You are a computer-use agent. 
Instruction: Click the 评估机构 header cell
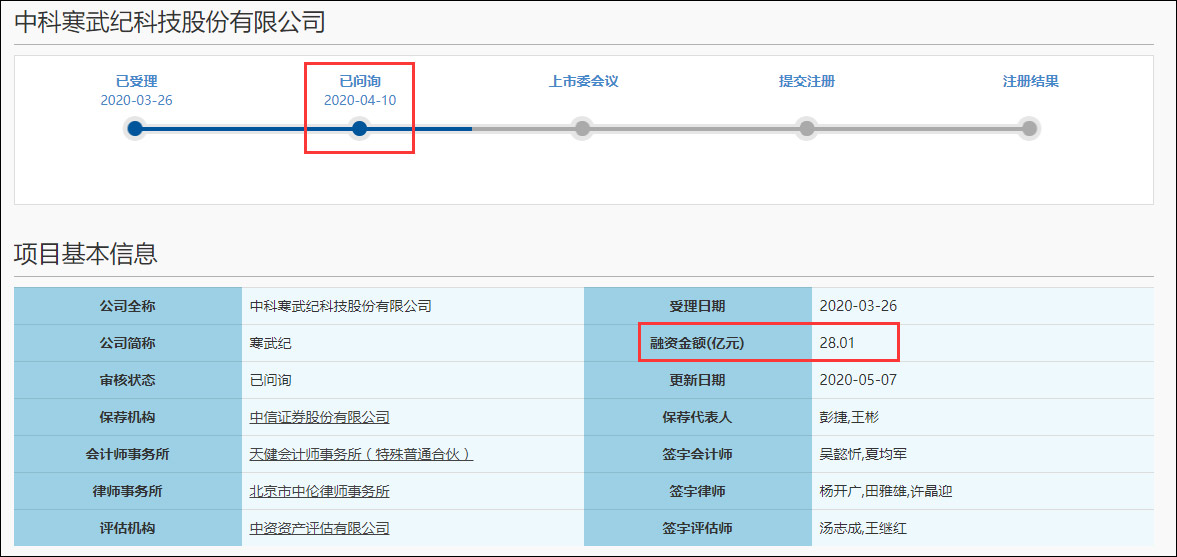click(x=128, y=528)
